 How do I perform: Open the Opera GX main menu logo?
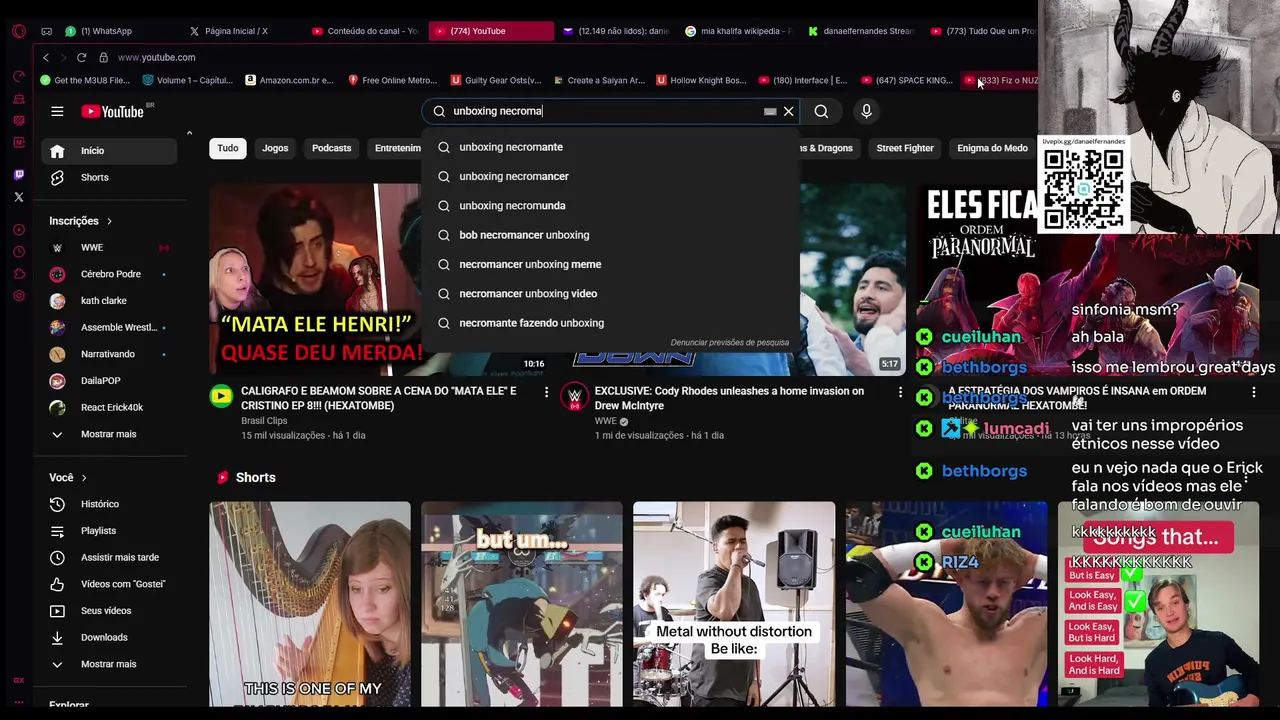pyautogui.click(x=19, y=31)
